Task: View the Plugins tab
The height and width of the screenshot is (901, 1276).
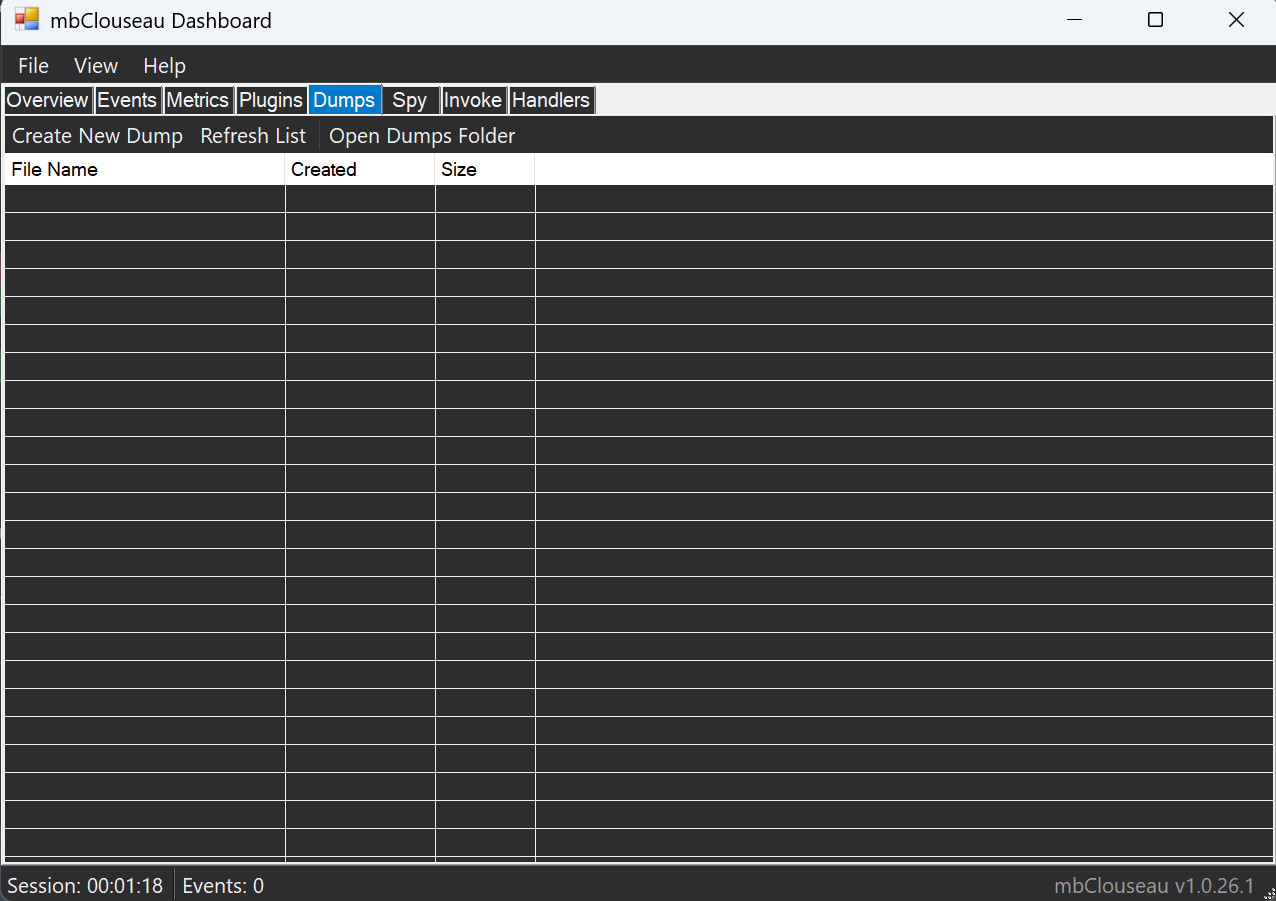Action: (271, 100)
